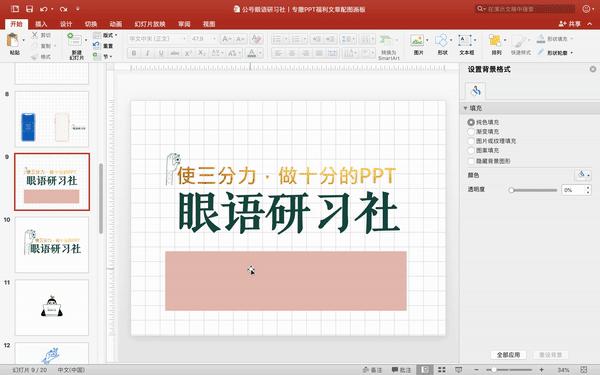Select Picture or Texture Fill radio button
This screenshot has height=375, width=600.
[471, 141]
